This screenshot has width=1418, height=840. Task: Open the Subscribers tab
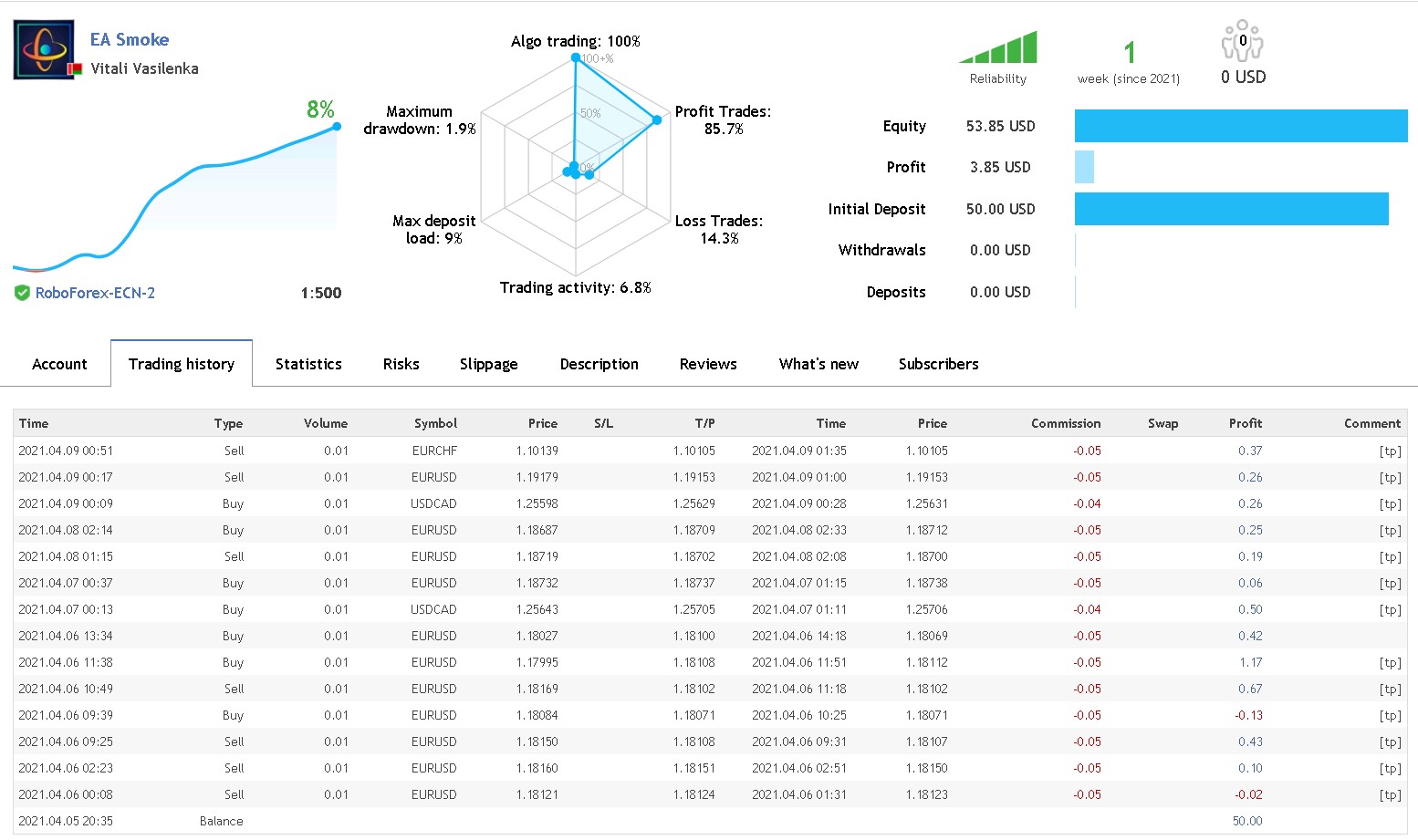938,364
